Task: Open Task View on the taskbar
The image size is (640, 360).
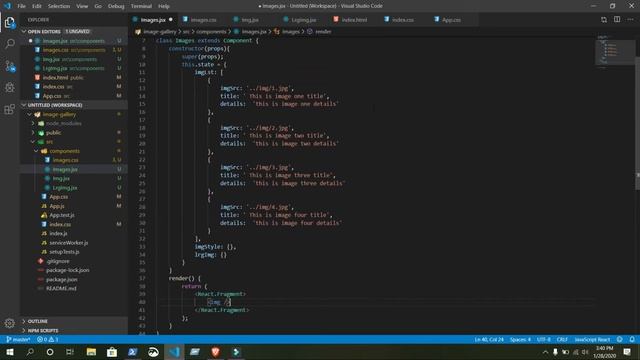Action: 70,352
